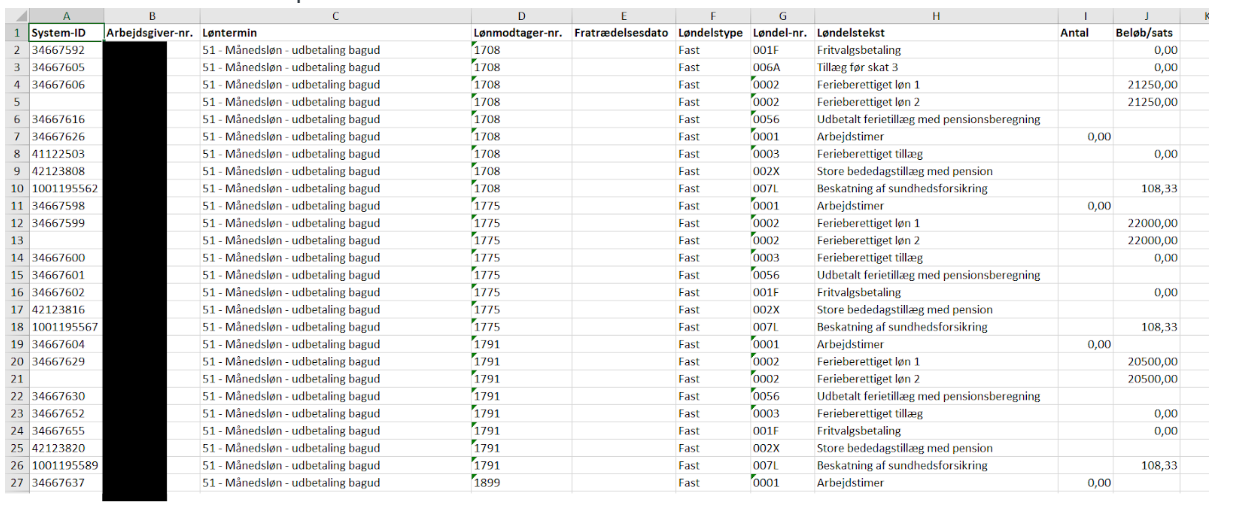Select cell with System-ID 42123820
Viewport: 1237px width, 518px height.
[66, 448]
